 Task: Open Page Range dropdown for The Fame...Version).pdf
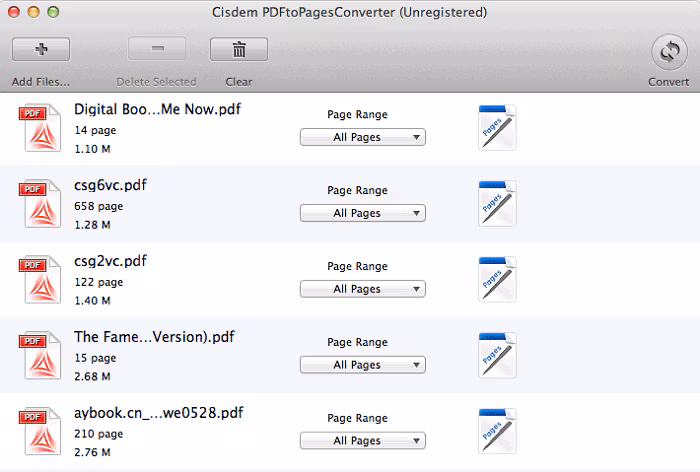pyautogui.click(x=362, y=365)
